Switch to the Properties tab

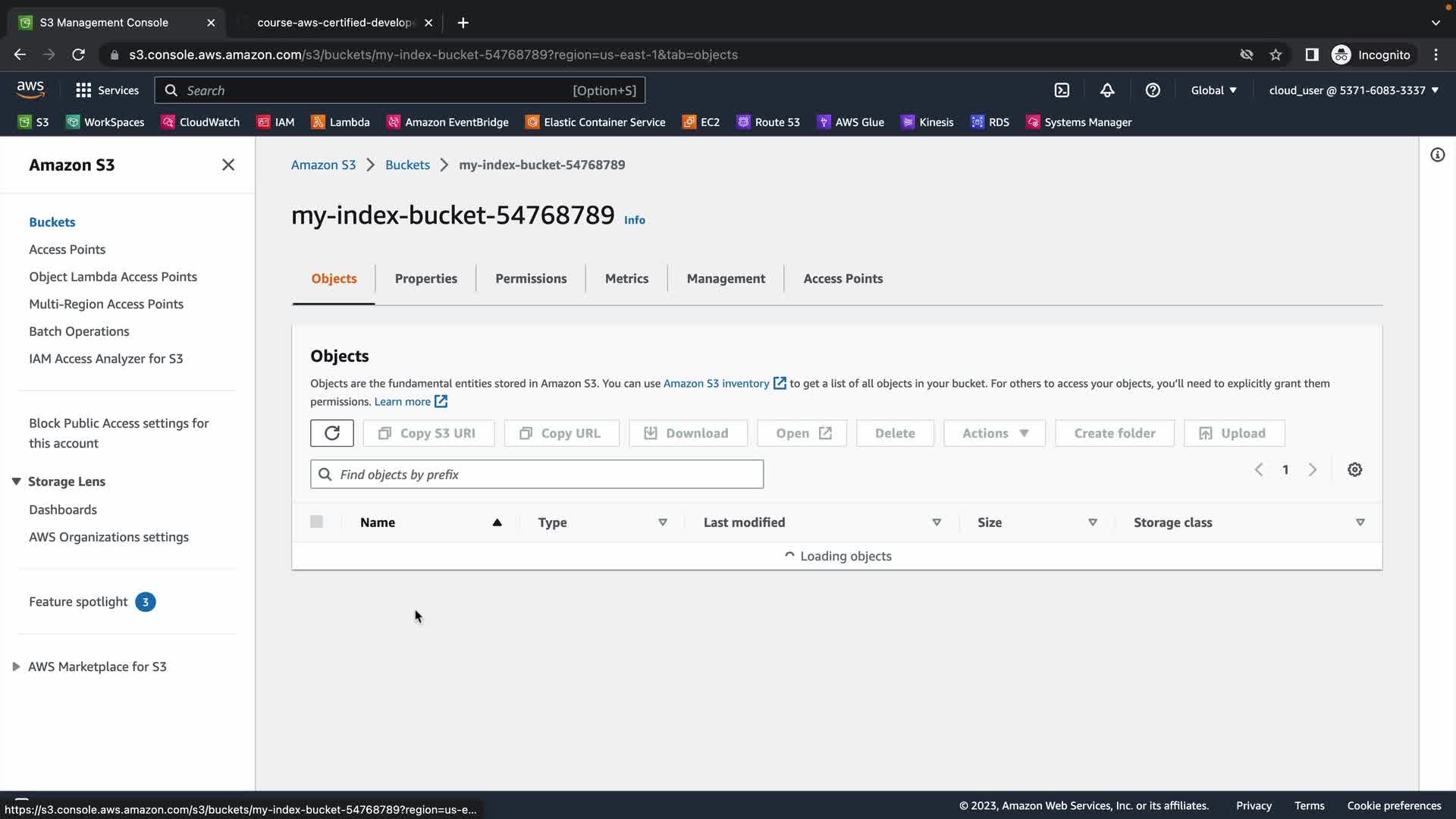coord(425,278)
